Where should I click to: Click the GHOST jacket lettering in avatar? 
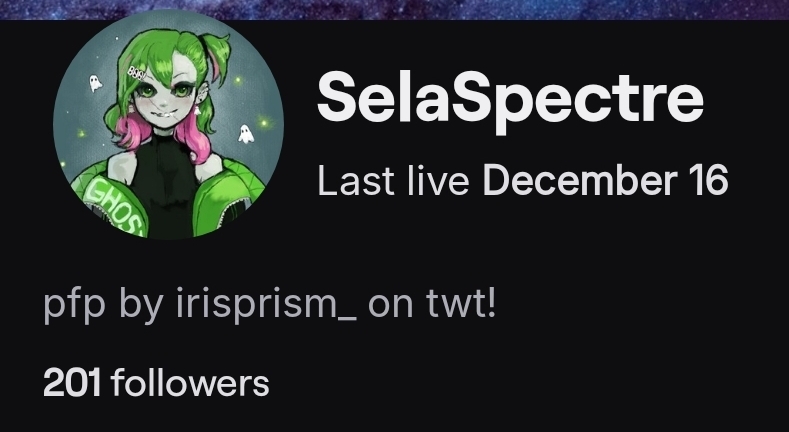(x=117, y=205)
